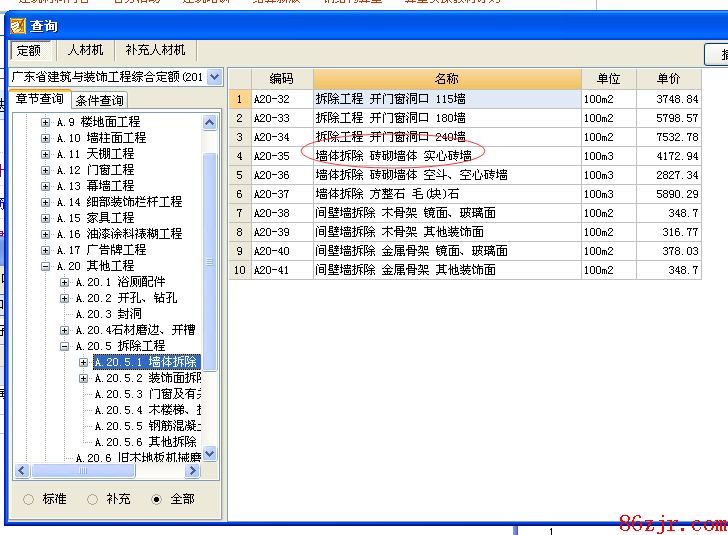This screenshot has height=535, width=728.
Task: Click the 单价 column header
Action: coord(668,79)
